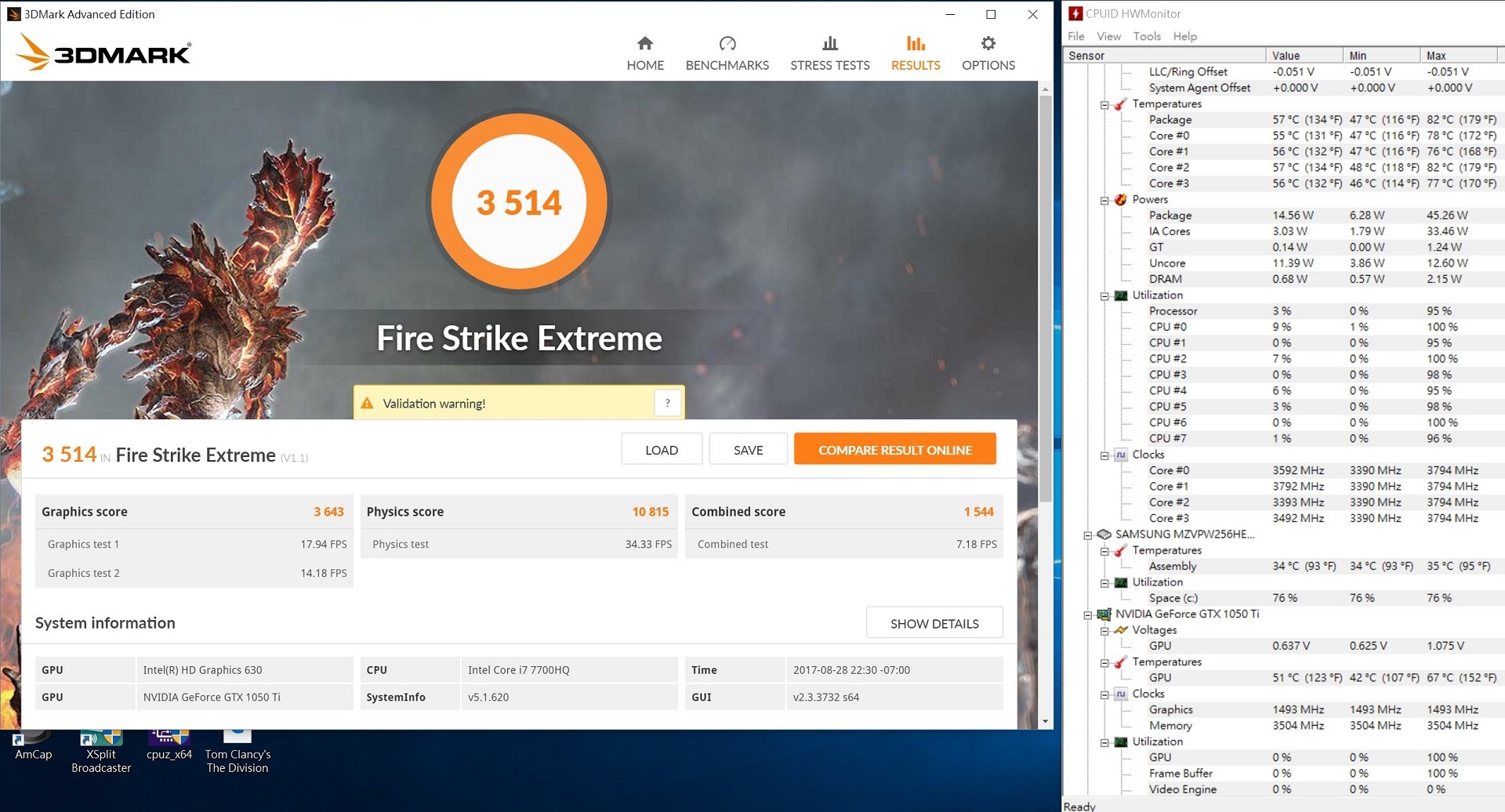The image size is (1505, 812).
Task: Click SHOW DETAILS button
Action: [934, 623]
